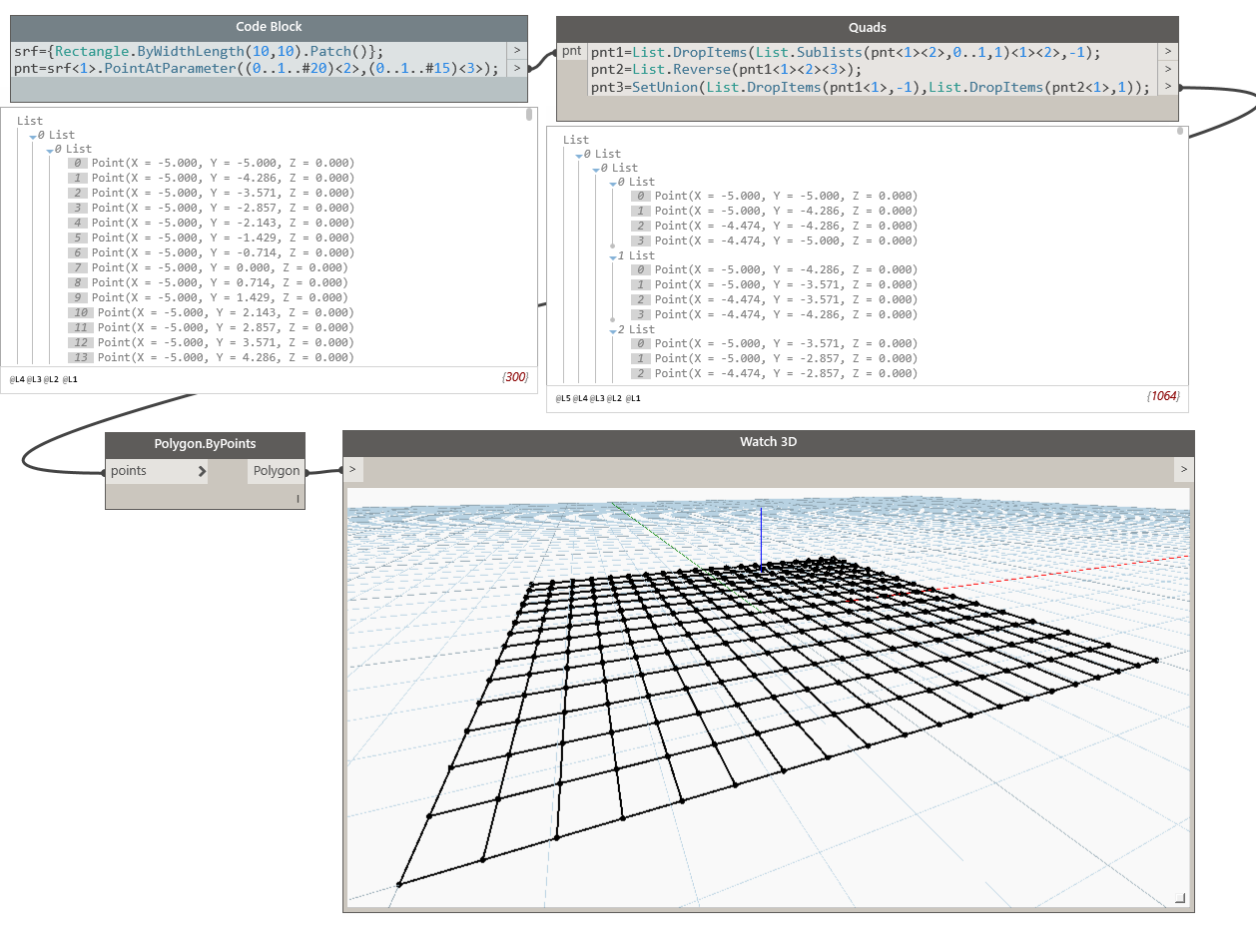Image resolution: width=1256 pixels, height=952 pixels.
Task: Click the Code Block node title bar
Action: (269, 27)
